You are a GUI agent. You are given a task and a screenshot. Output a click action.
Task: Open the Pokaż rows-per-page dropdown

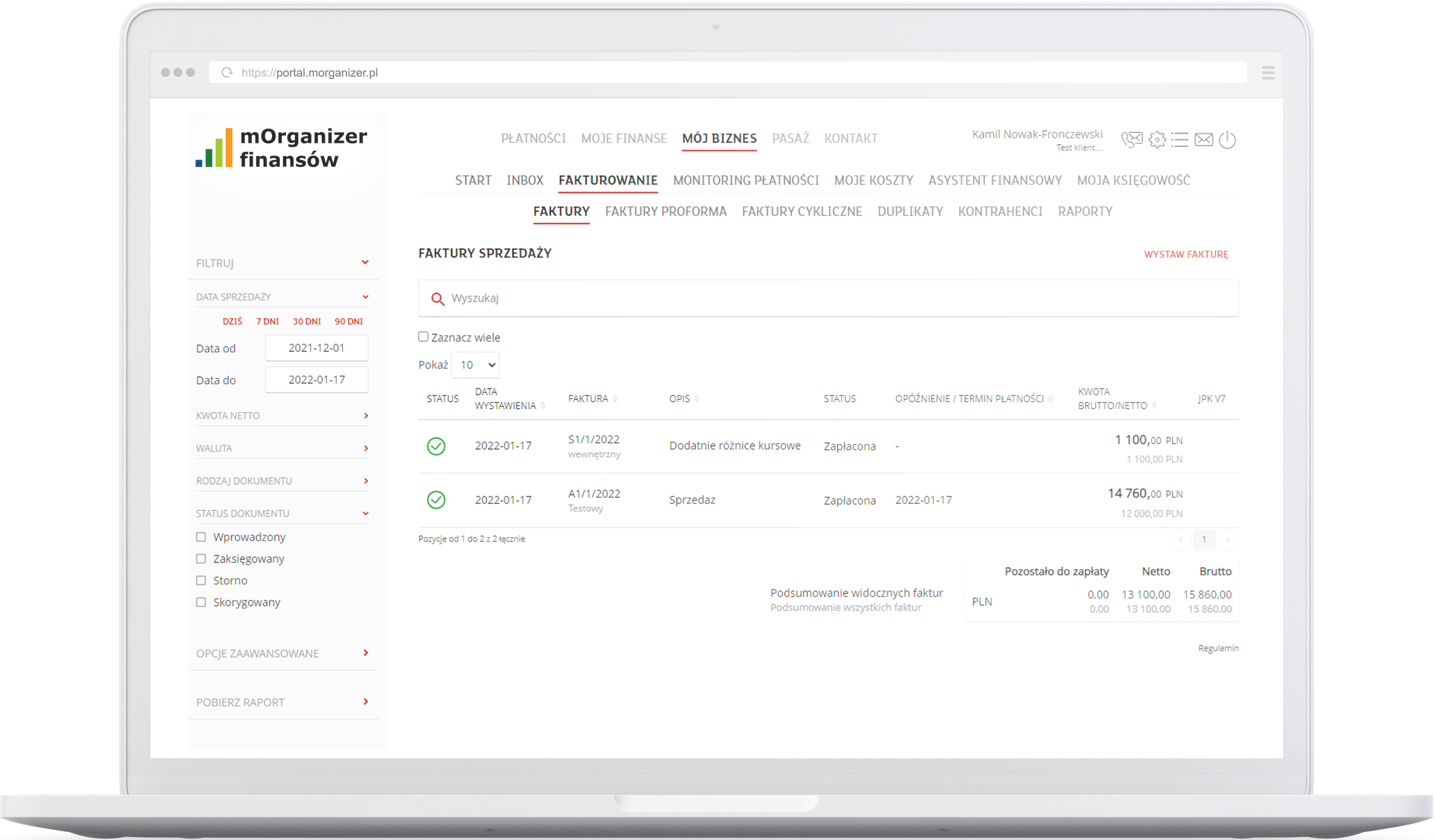[475, 365]
